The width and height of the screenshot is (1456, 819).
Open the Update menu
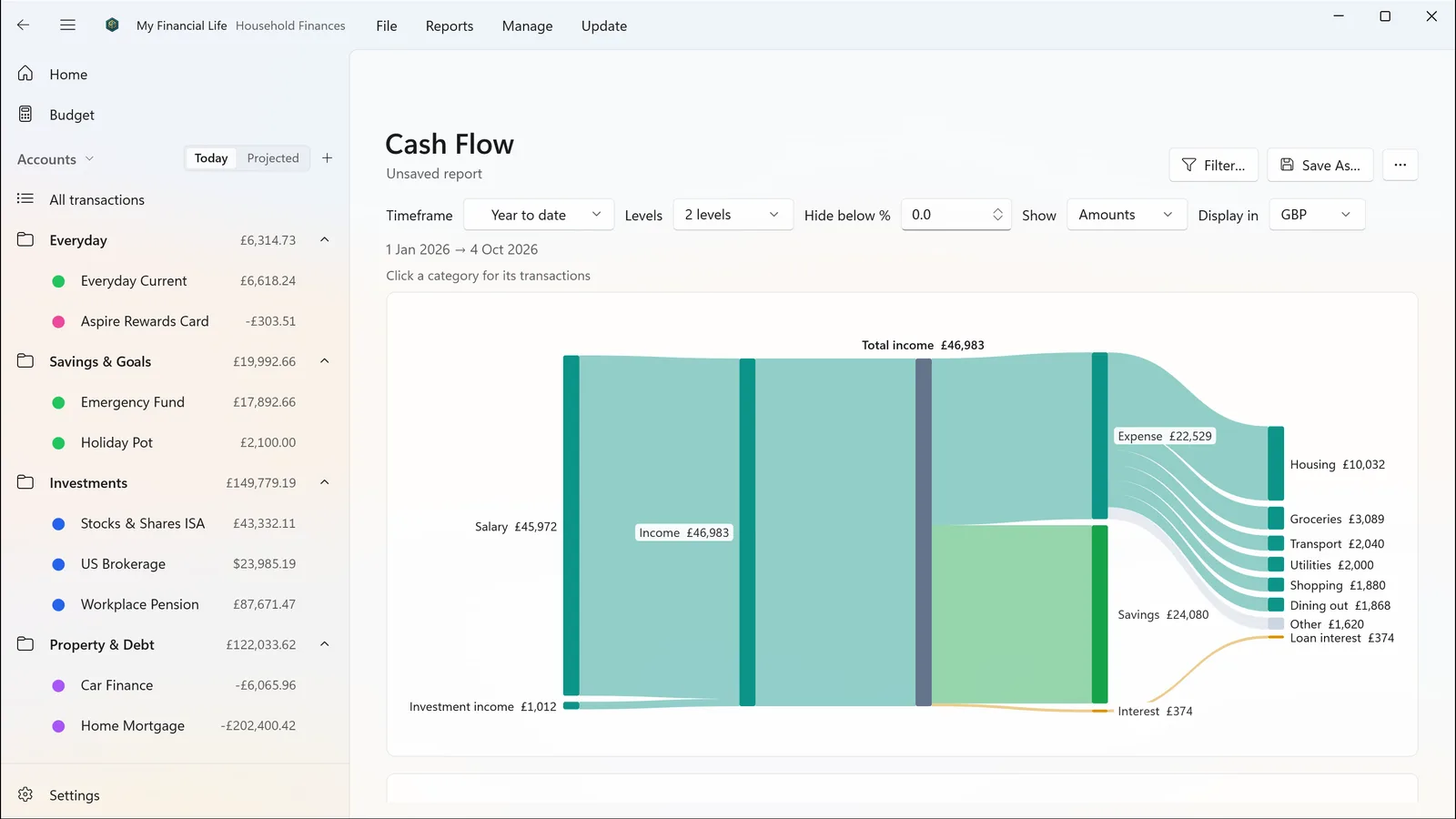pyautogui.click(x=604, y=25)
